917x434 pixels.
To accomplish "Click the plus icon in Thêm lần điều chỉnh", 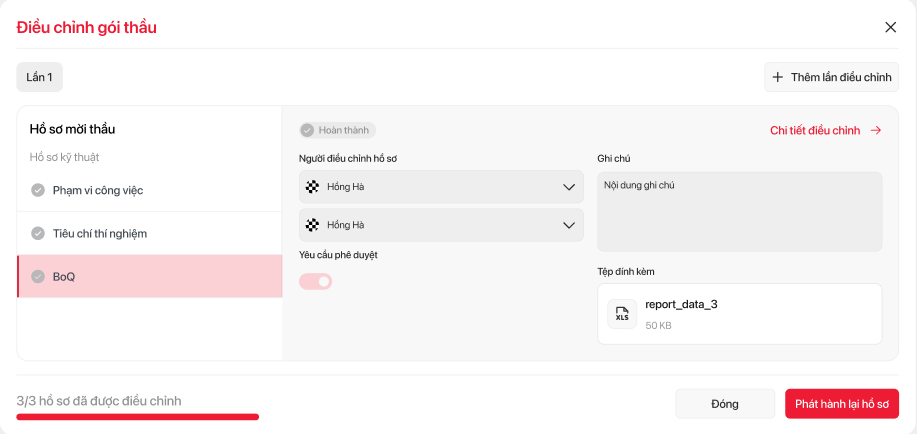I will (x=778, y=77).
